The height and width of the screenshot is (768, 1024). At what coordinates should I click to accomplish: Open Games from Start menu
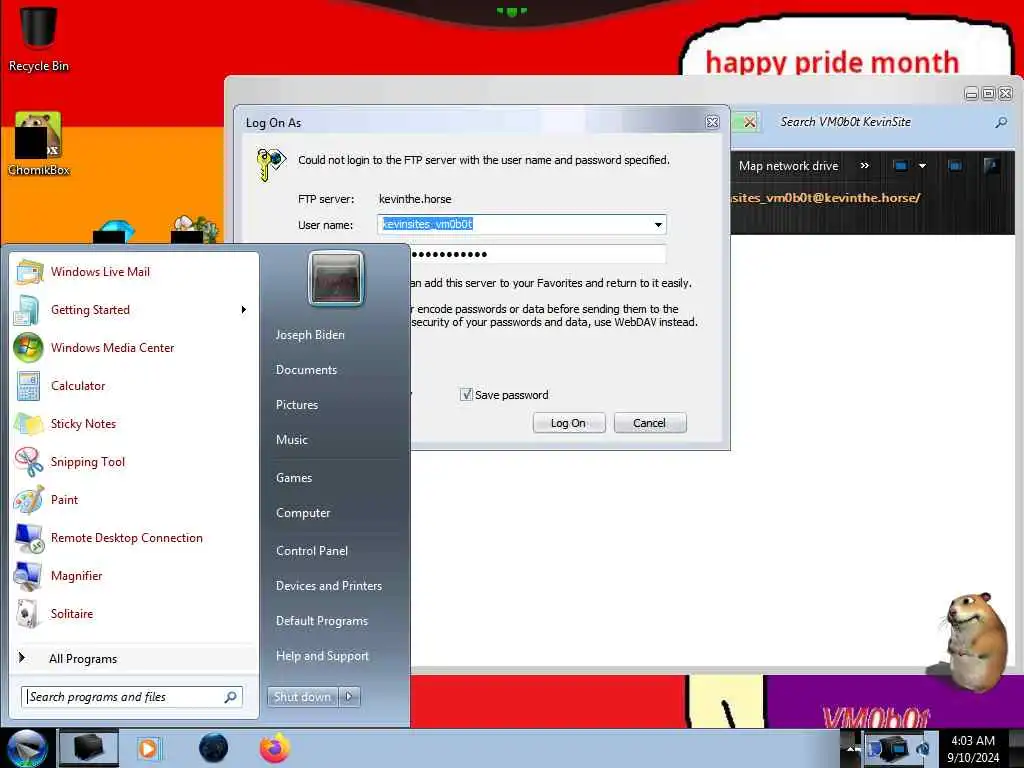[x=294, y=477]
